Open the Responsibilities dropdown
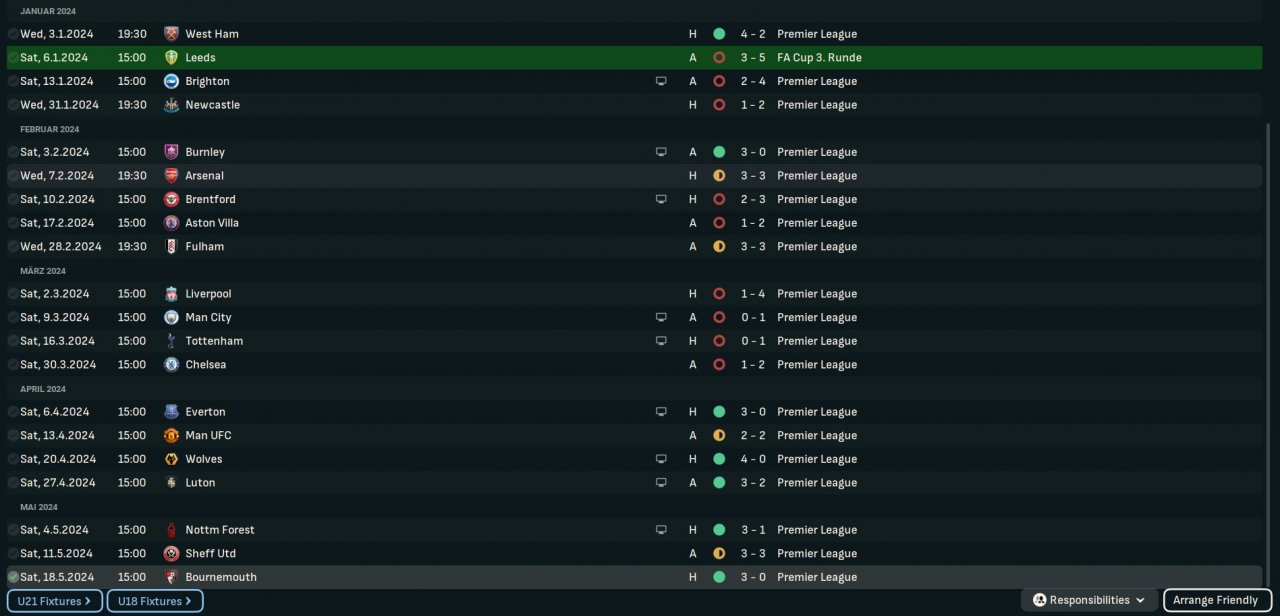 pos(1089,600)
